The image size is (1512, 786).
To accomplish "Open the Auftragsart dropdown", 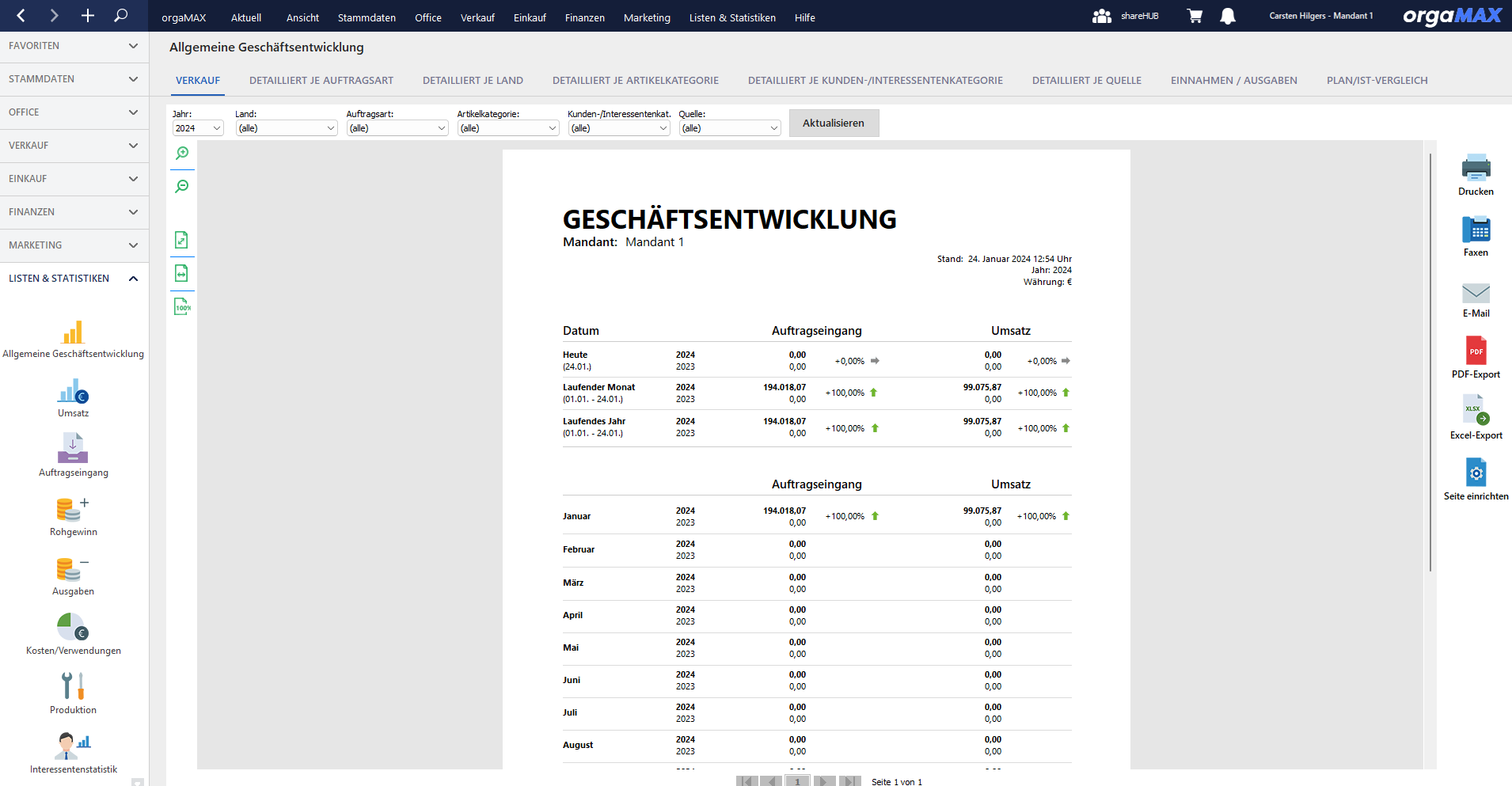I will click(x=397, y=128).
